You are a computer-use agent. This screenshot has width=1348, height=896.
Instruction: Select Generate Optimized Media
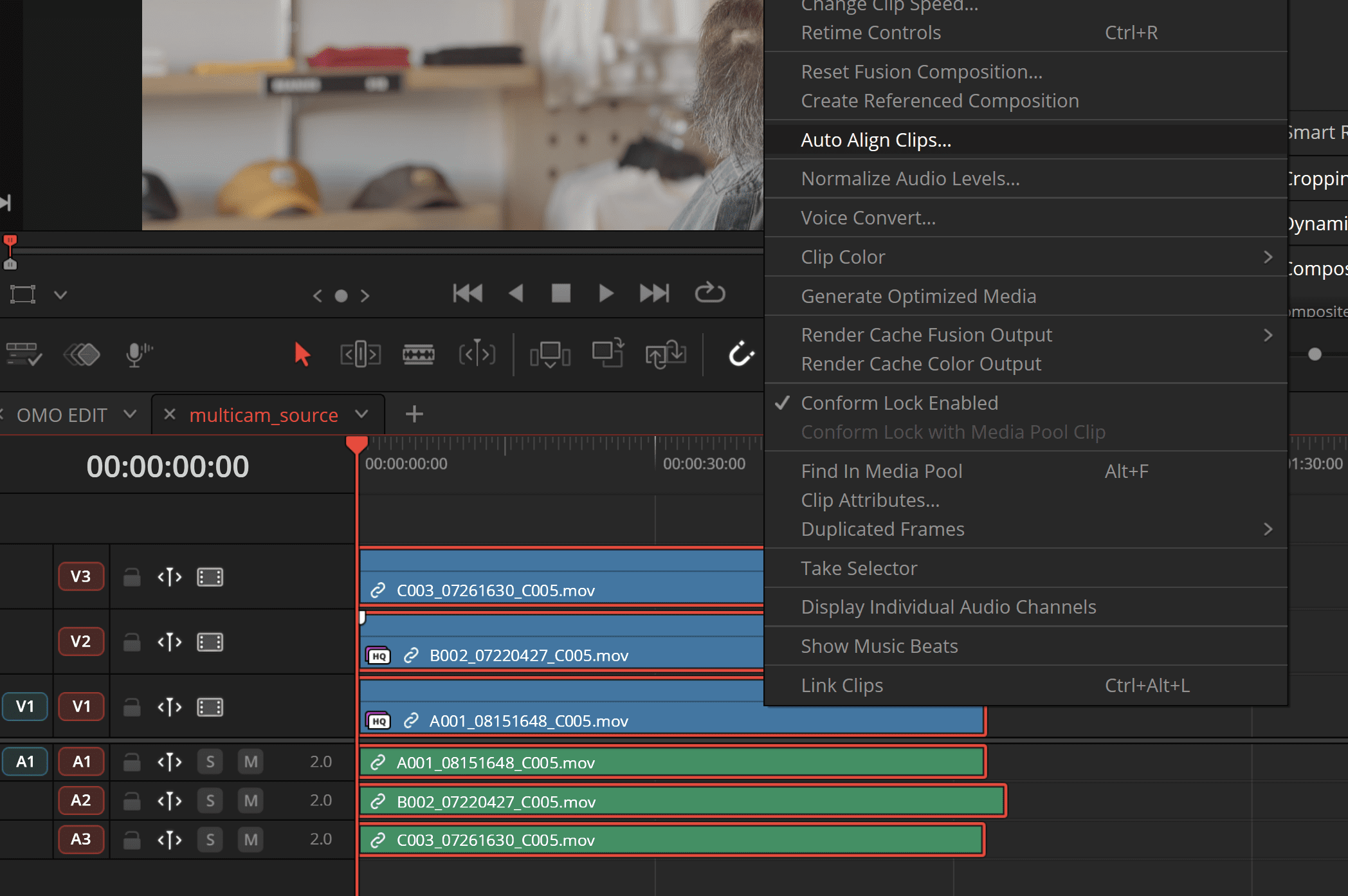pos(1026,297)
